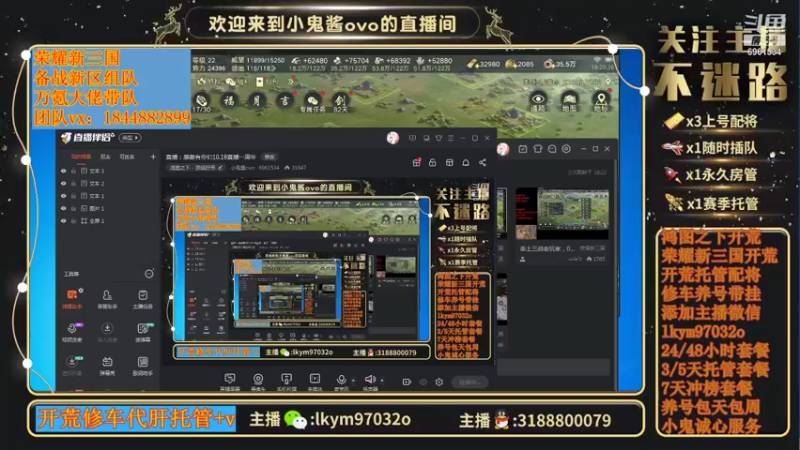This screenshot has height=450, width=800.
Task: Add multimedia source in bottom toolbar
Action: (x=315, y=381)
